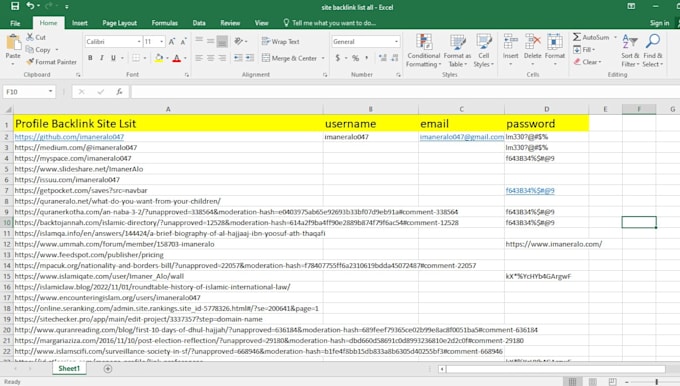Toggle Wrap Text

(281, 42)
